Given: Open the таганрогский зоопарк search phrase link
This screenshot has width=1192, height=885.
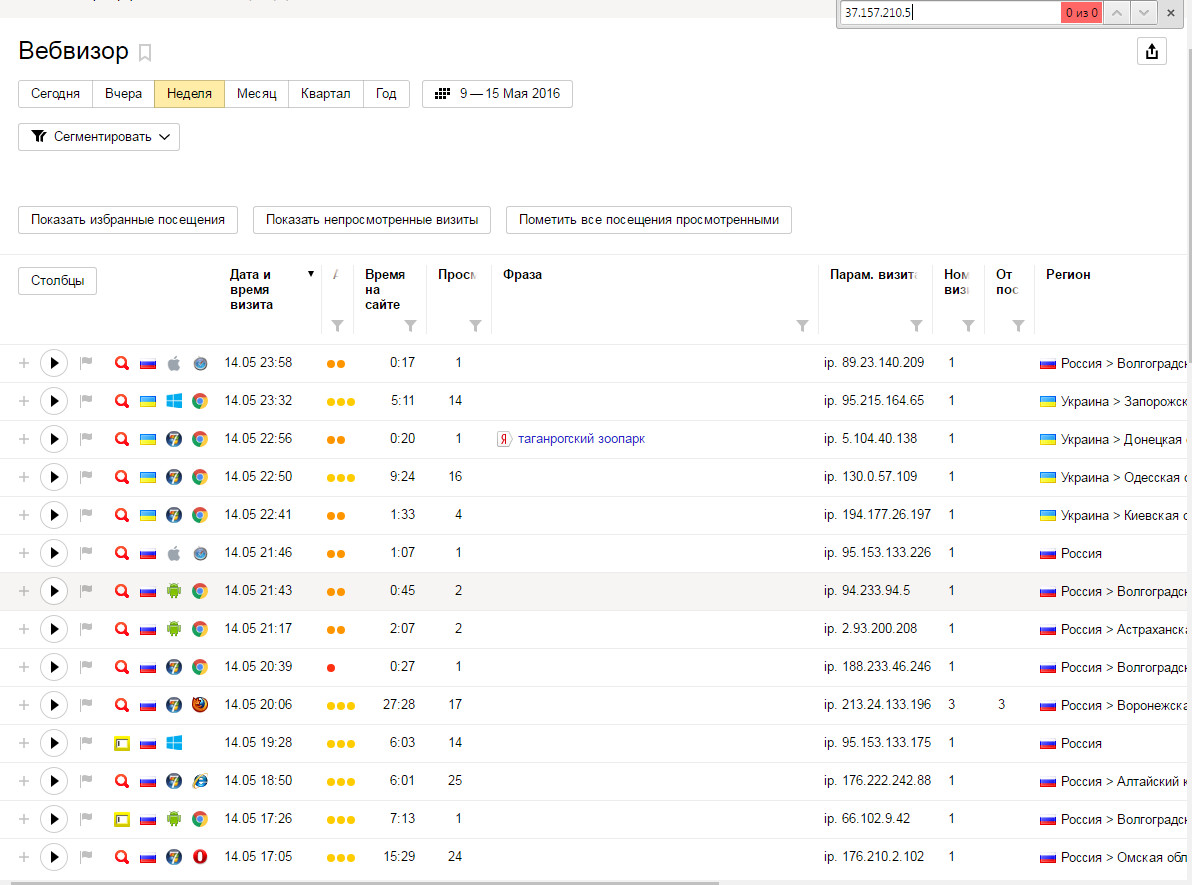Looking at the screenshot, I should click(x=581, y=439).
